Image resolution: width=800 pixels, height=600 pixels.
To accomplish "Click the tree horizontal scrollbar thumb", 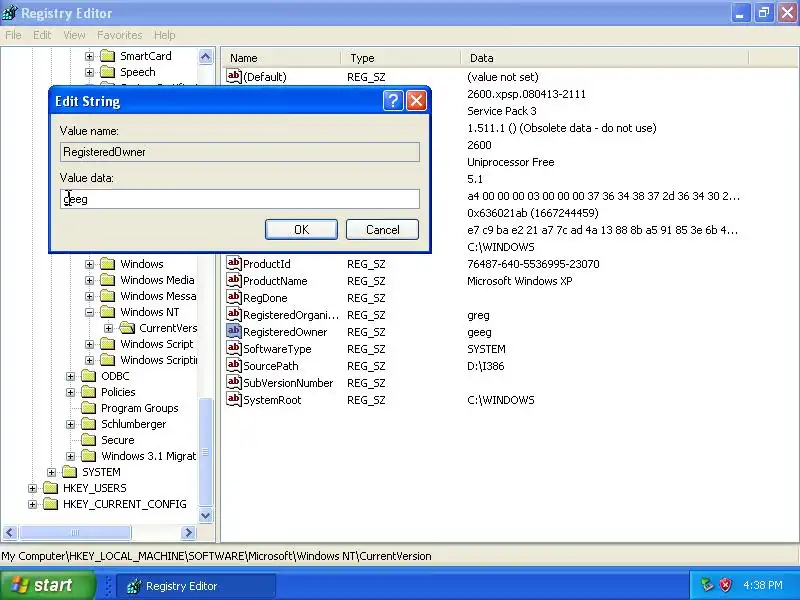I will pyautogui.click(x=75, y=533).
